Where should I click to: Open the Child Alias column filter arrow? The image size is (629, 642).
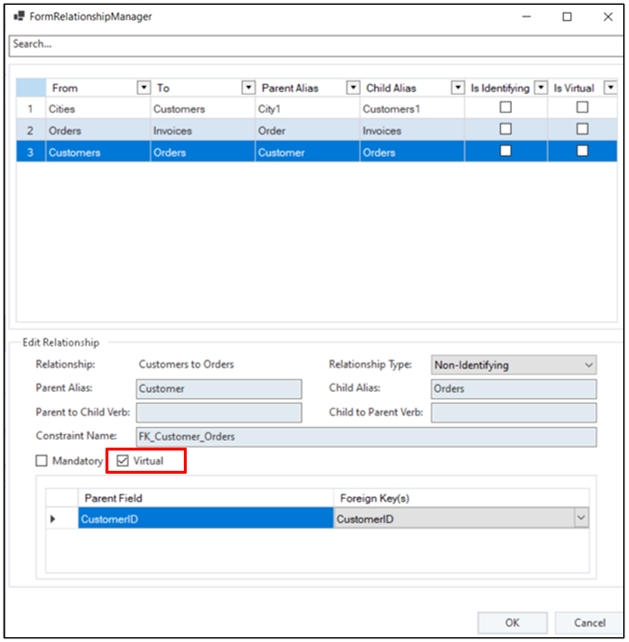[457, 88]
